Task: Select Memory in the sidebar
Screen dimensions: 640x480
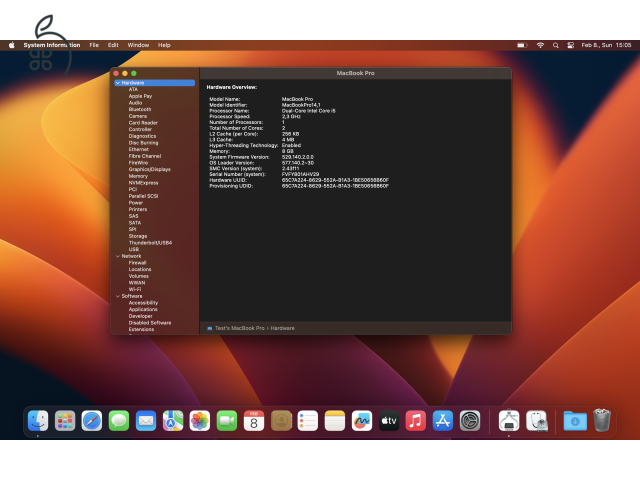Action: pyautogui.click(x=138, y=176)
